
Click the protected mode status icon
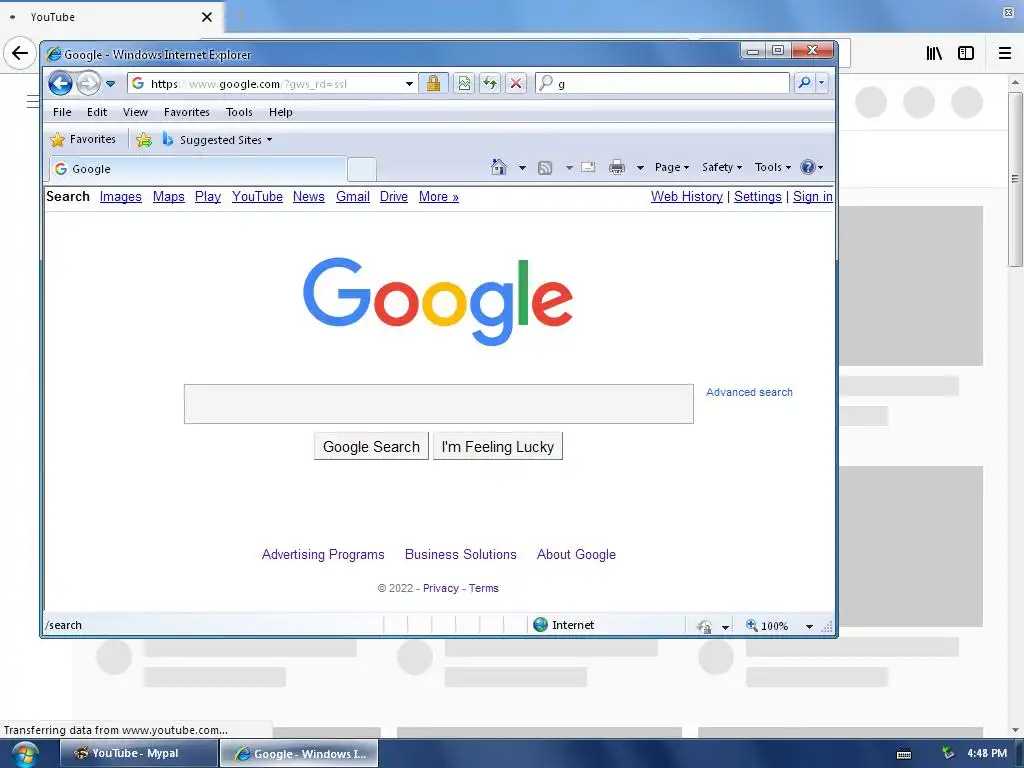(704, 626)
